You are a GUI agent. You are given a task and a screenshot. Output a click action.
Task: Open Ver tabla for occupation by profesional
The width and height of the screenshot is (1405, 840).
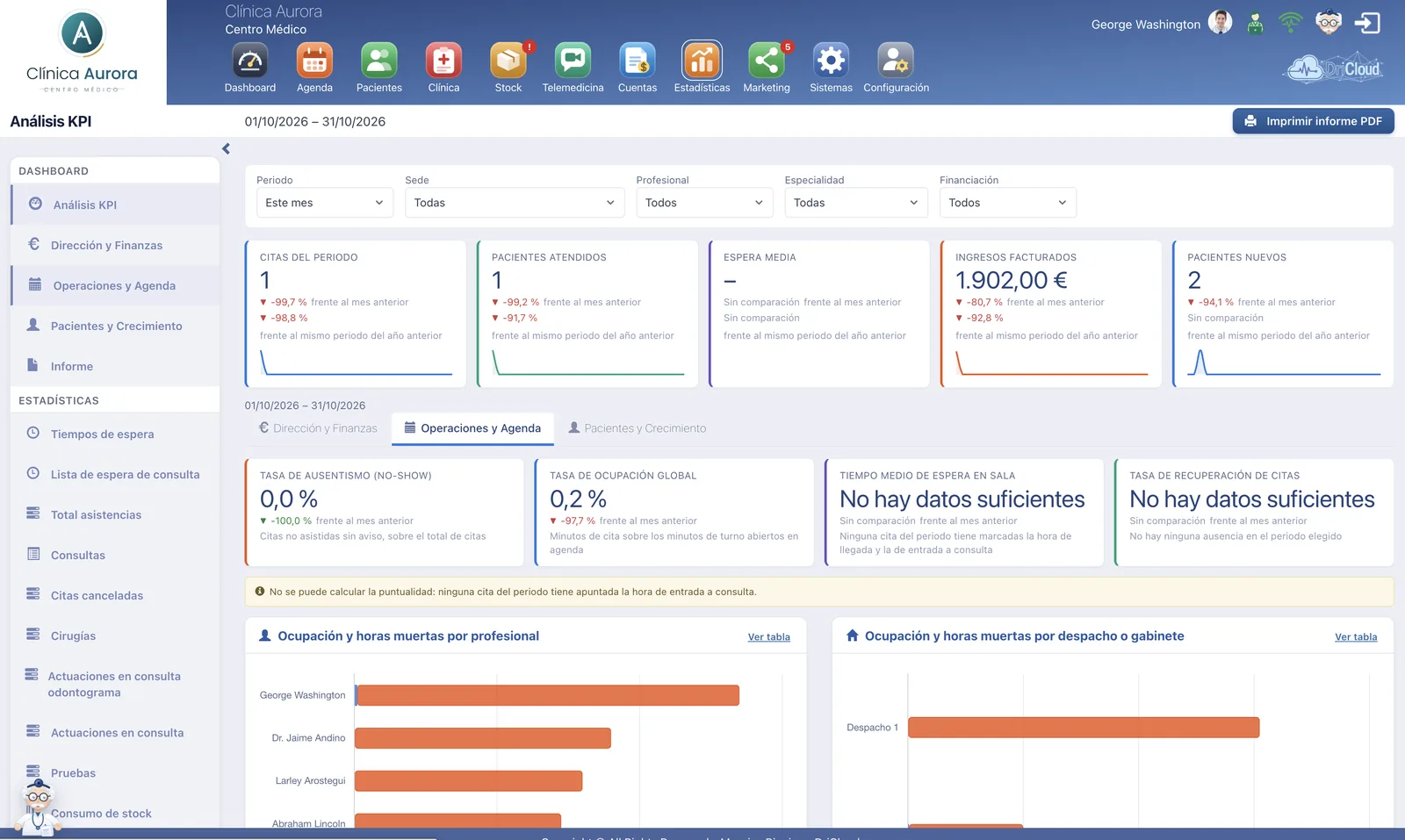pyautogui.click(x=769, y=637)
